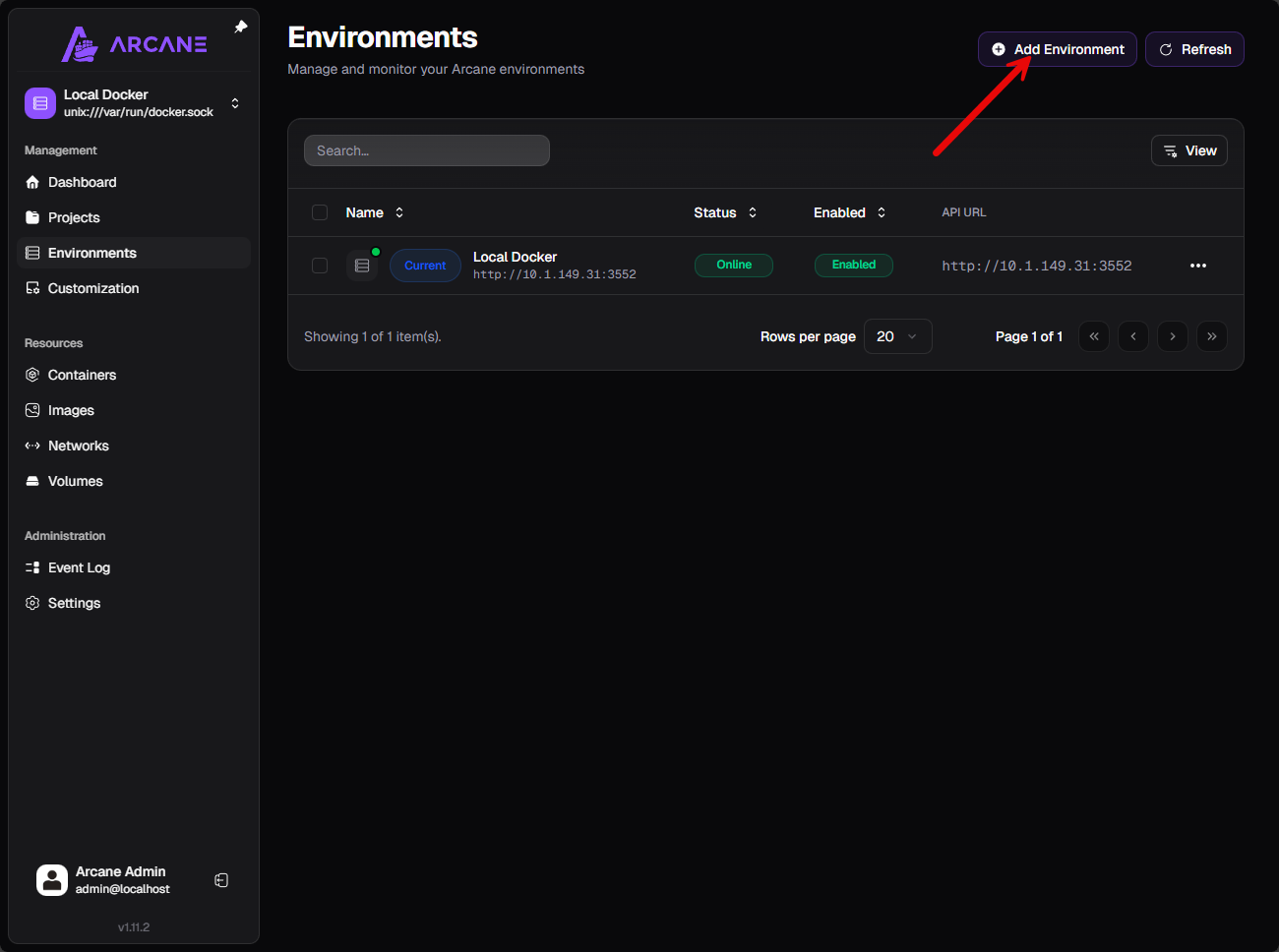The width and height of the screenshot is (1279, 952).
Task: Select Environments in the sidebar
Action: click(x=134, y=253)
